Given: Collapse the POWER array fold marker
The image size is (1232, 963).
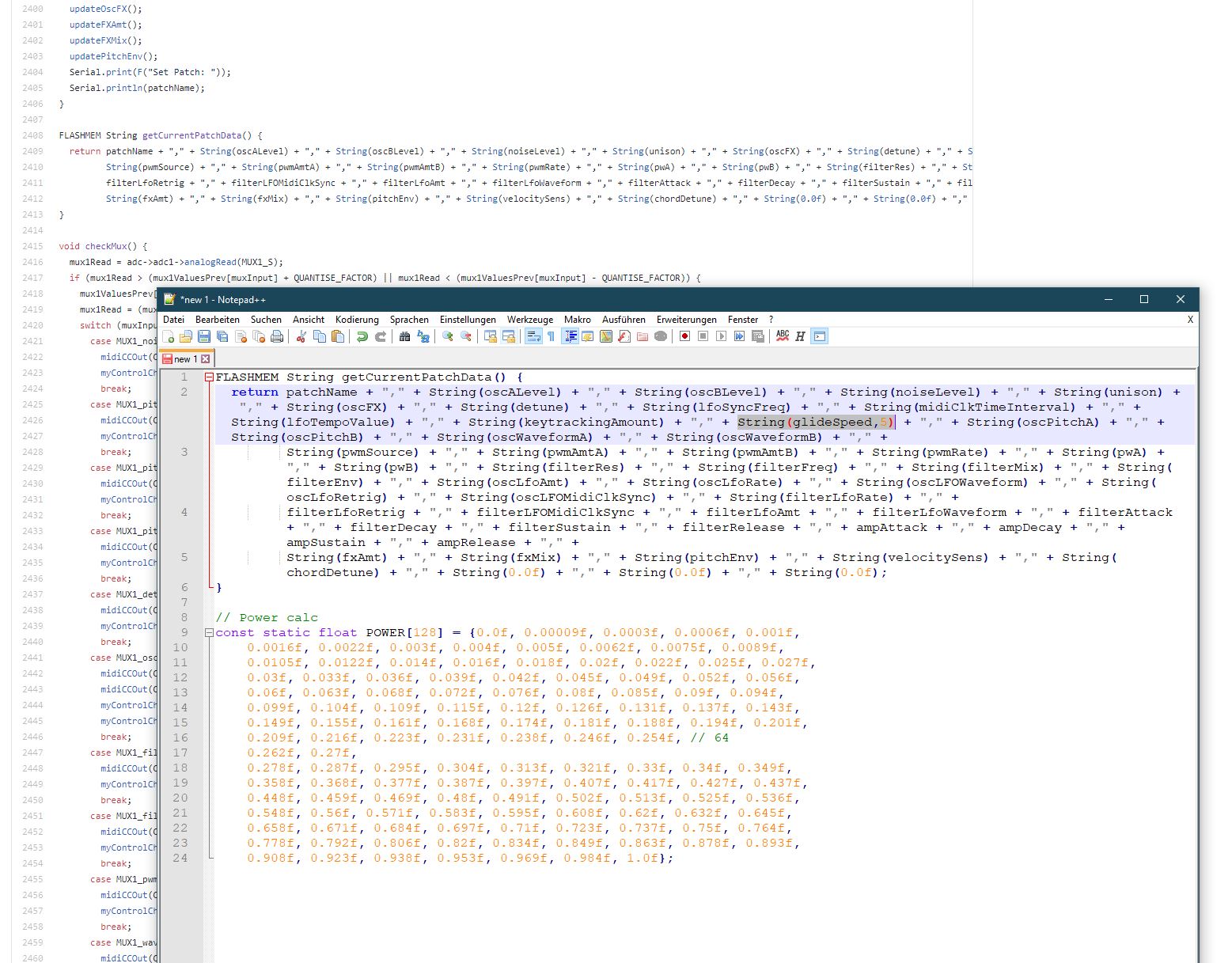Looking at the screenshot, I should click(x=209, y=633).
